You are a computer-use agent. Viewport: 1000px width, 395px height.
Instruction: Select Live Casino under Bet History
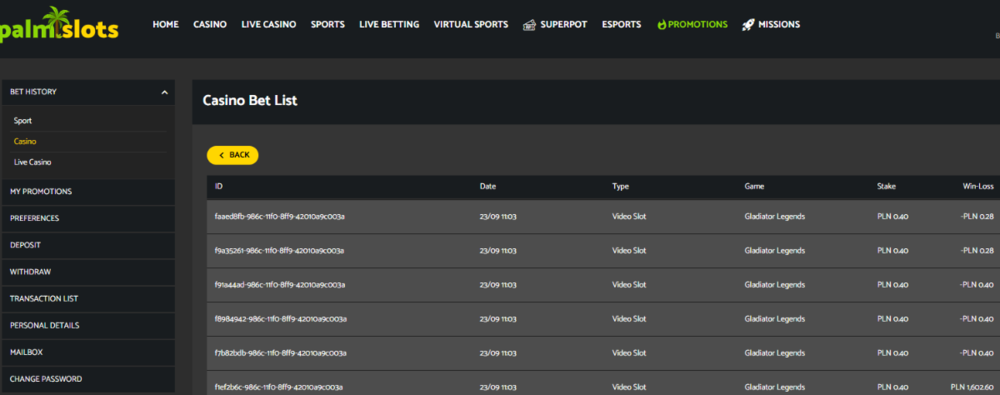33,163
